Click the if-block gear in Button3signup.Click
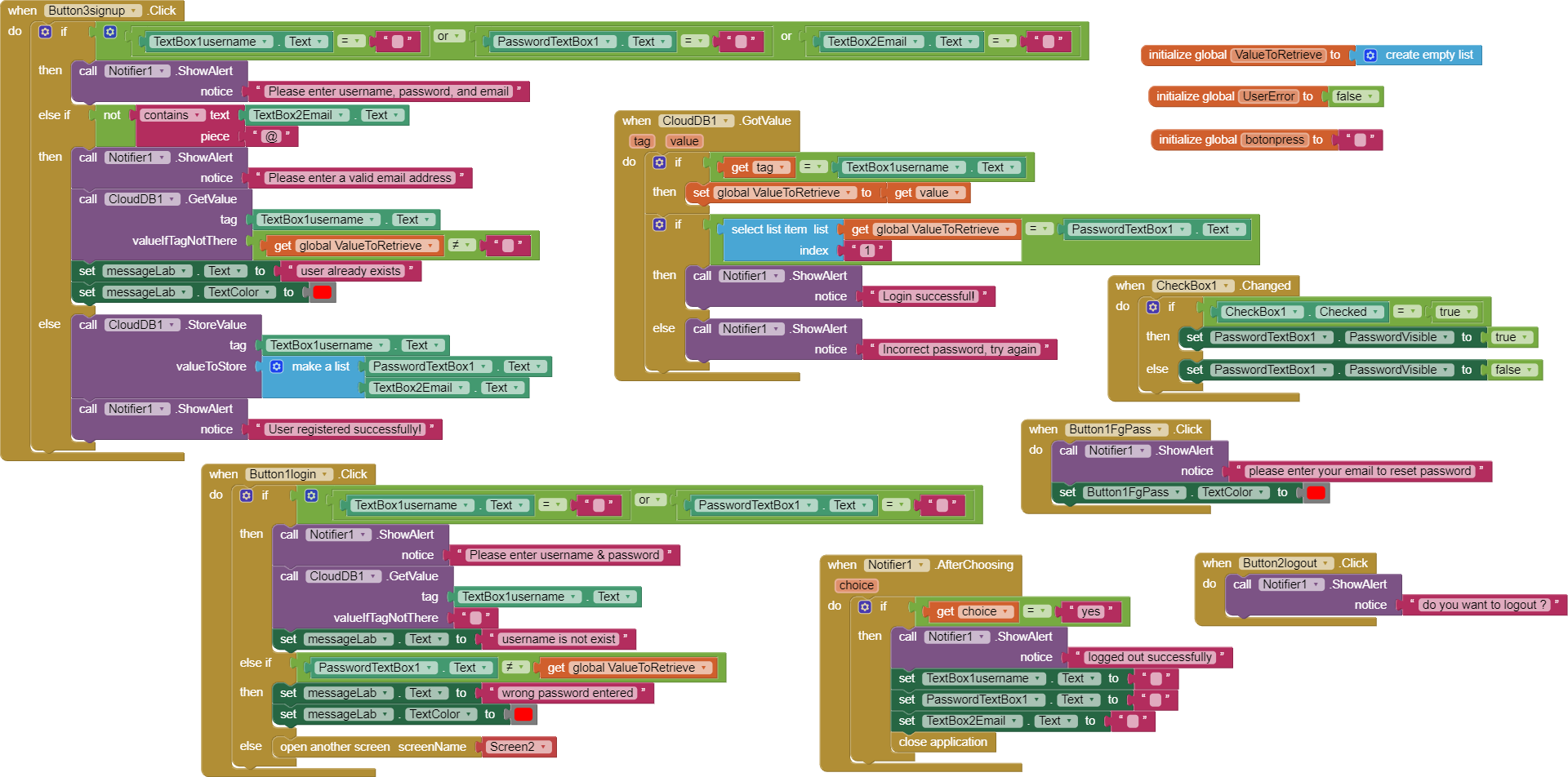 coord(46,32)
